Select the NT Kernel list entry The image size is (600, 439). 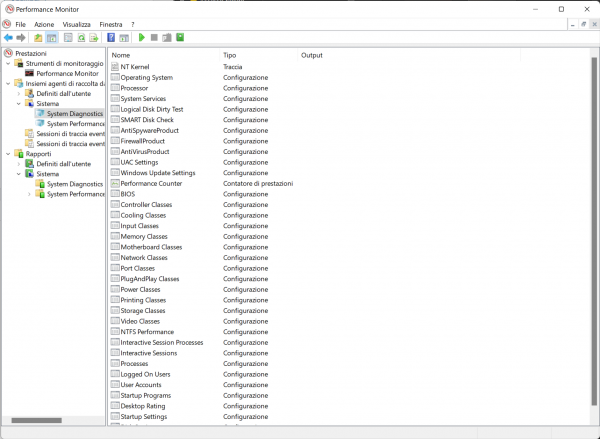(x=134, y=66)
